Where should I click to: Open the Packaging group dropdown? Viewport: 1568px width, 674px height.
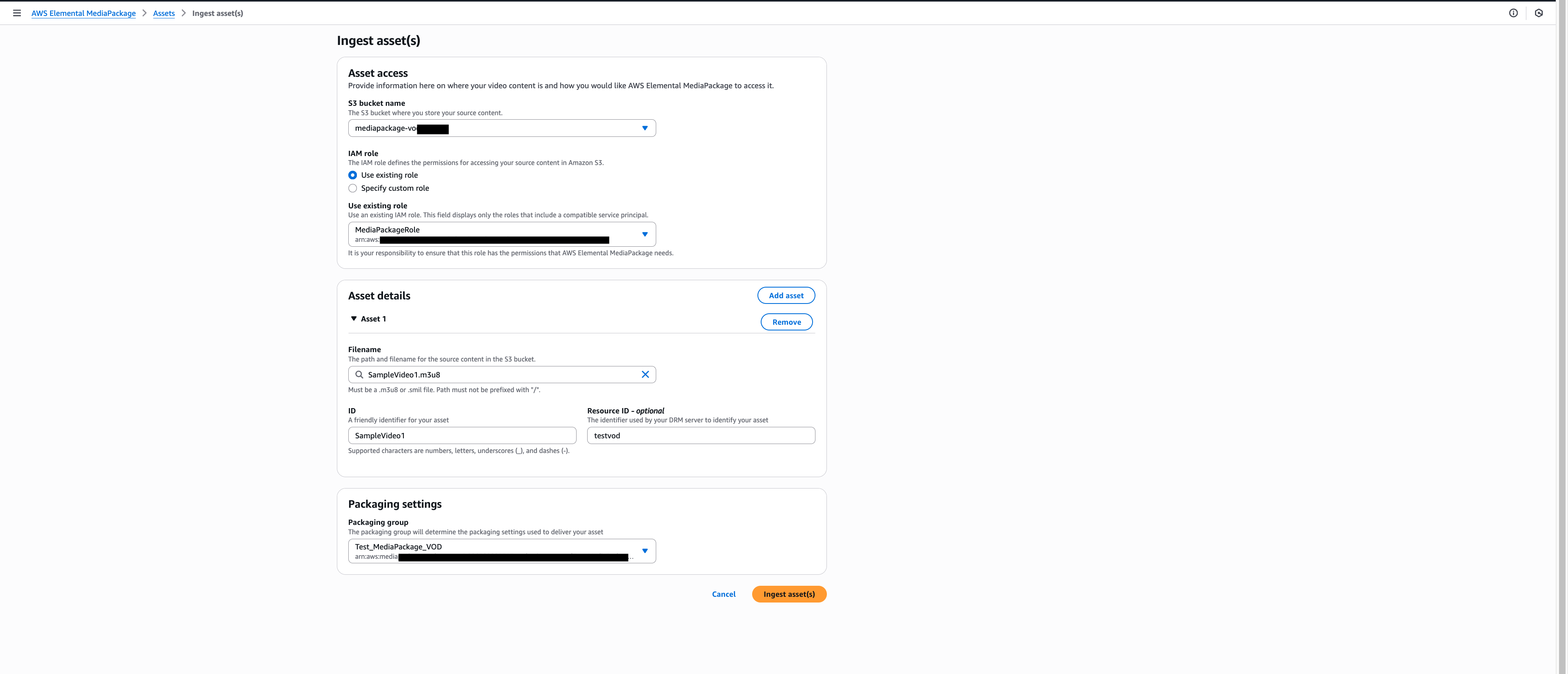click(x=645, y=551)
